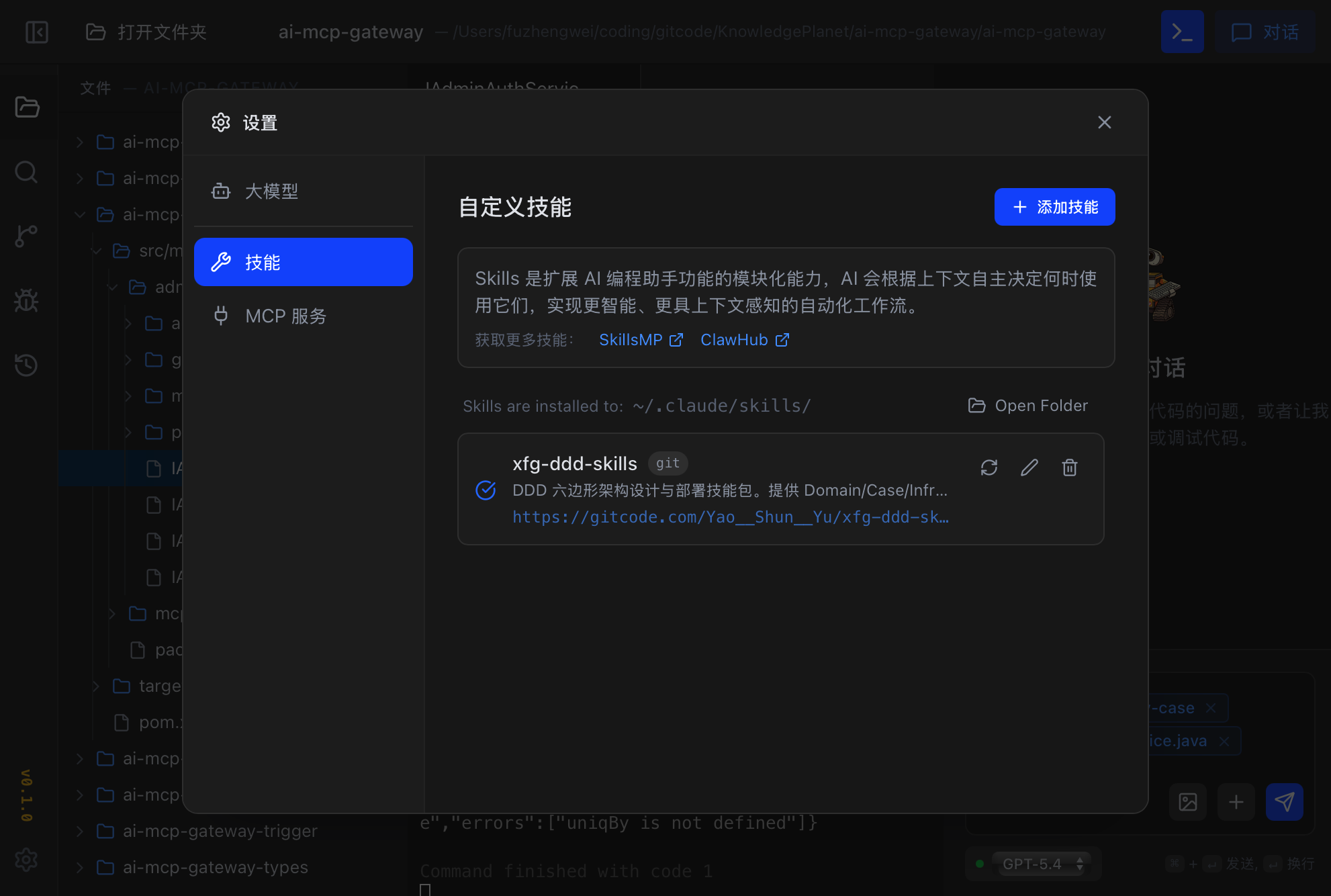Click the send message paper-plane icon
Image resolution: width=1331 pixels, height=896 pixels.
pos(1284,801)
